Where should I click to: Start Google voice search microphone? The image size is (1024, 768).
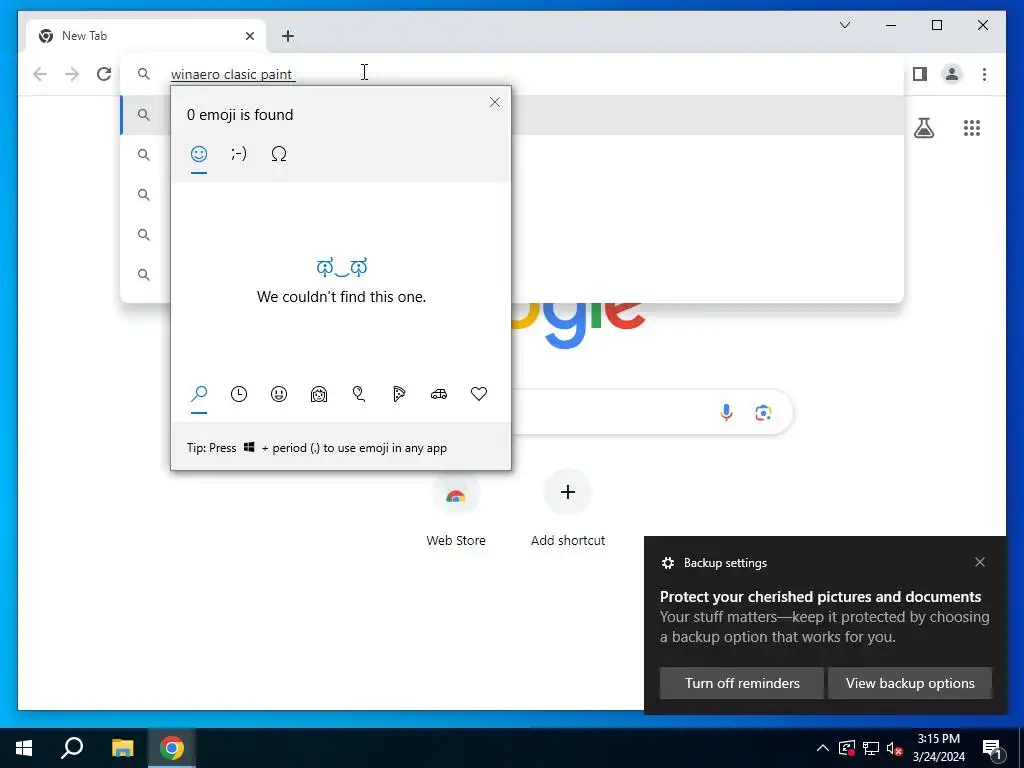726,412
